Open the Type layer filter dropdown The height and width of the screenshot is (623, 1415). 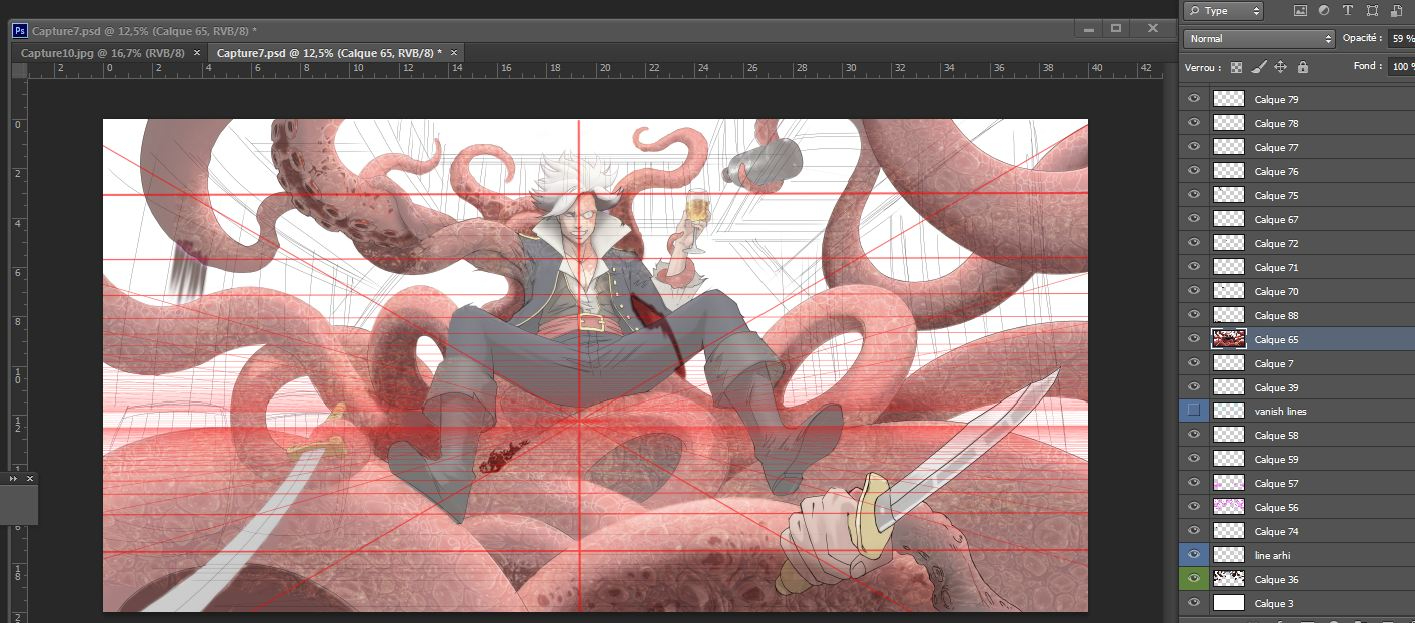[1223, 11]
